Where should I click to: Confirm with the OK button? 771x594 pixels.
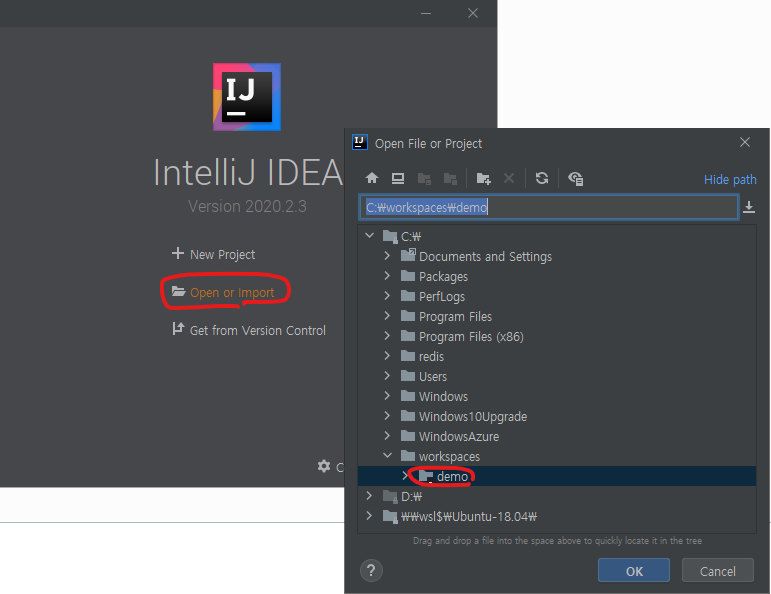633,571
